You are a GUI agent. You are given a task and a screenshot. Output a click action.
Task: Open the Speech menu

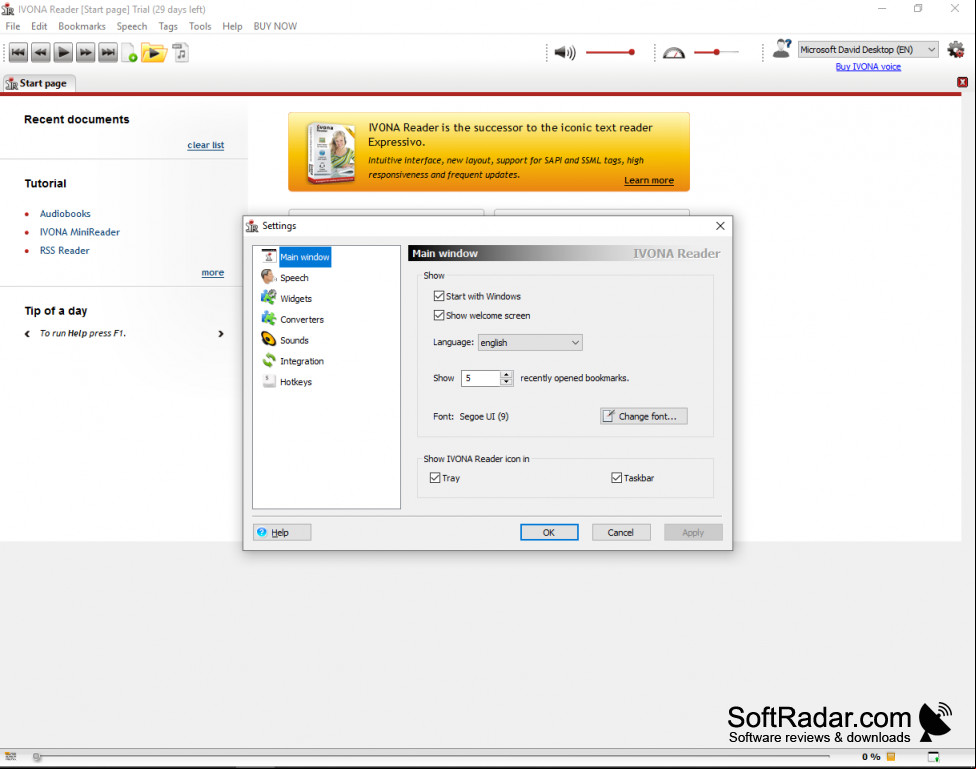[x=131, y=26]
